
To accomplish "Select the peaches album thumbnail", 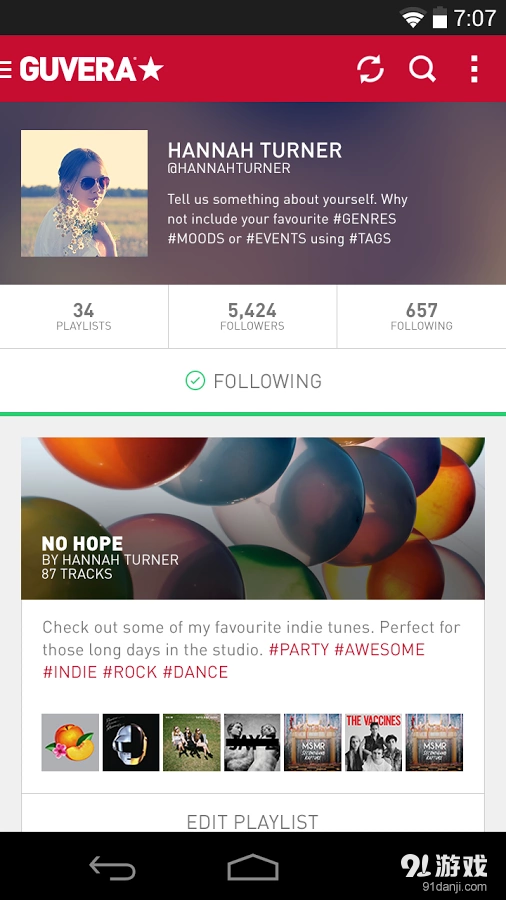I will pos(71,742).
